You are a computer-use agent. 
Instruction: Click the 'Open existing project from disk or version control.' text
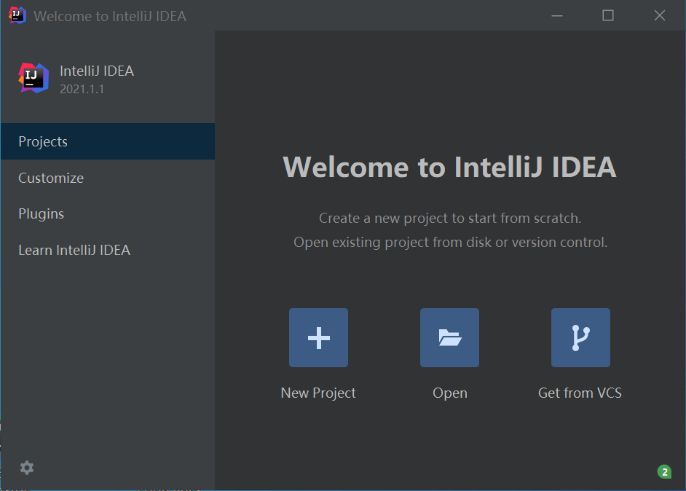coord(450,242)
